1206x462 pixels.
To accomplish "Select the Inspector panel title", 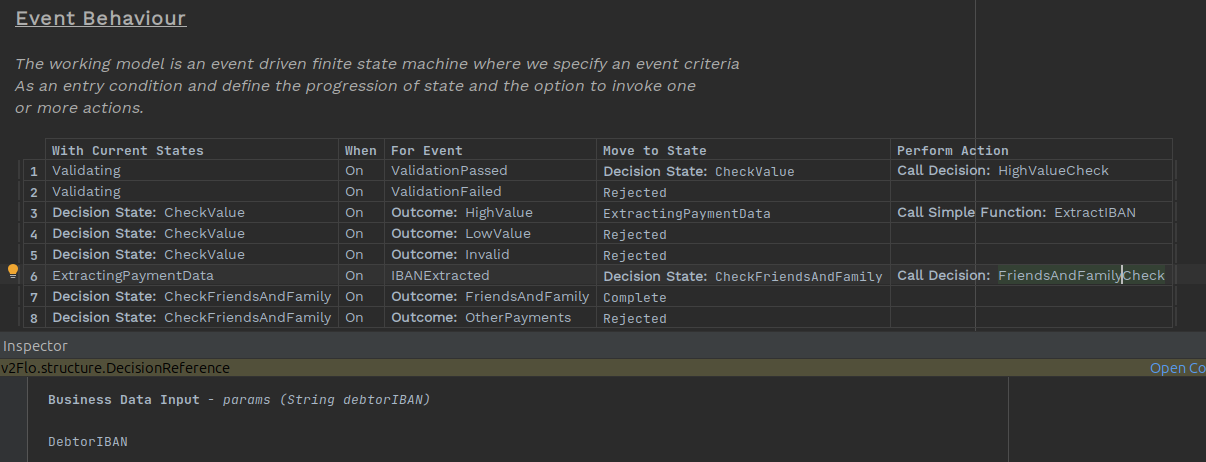I will (35, 346).
